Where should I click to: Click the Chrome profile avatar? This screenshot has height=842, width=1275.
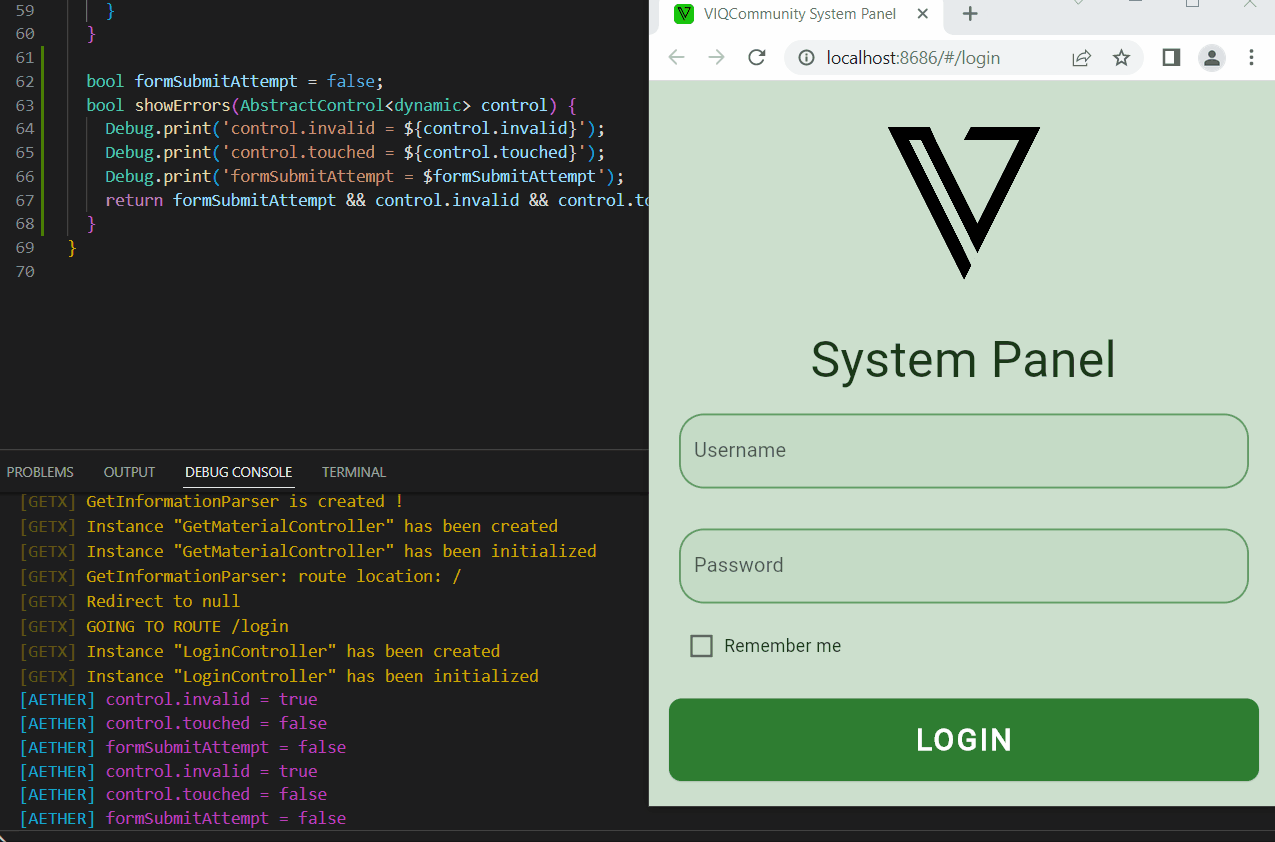click(1211, 57)
